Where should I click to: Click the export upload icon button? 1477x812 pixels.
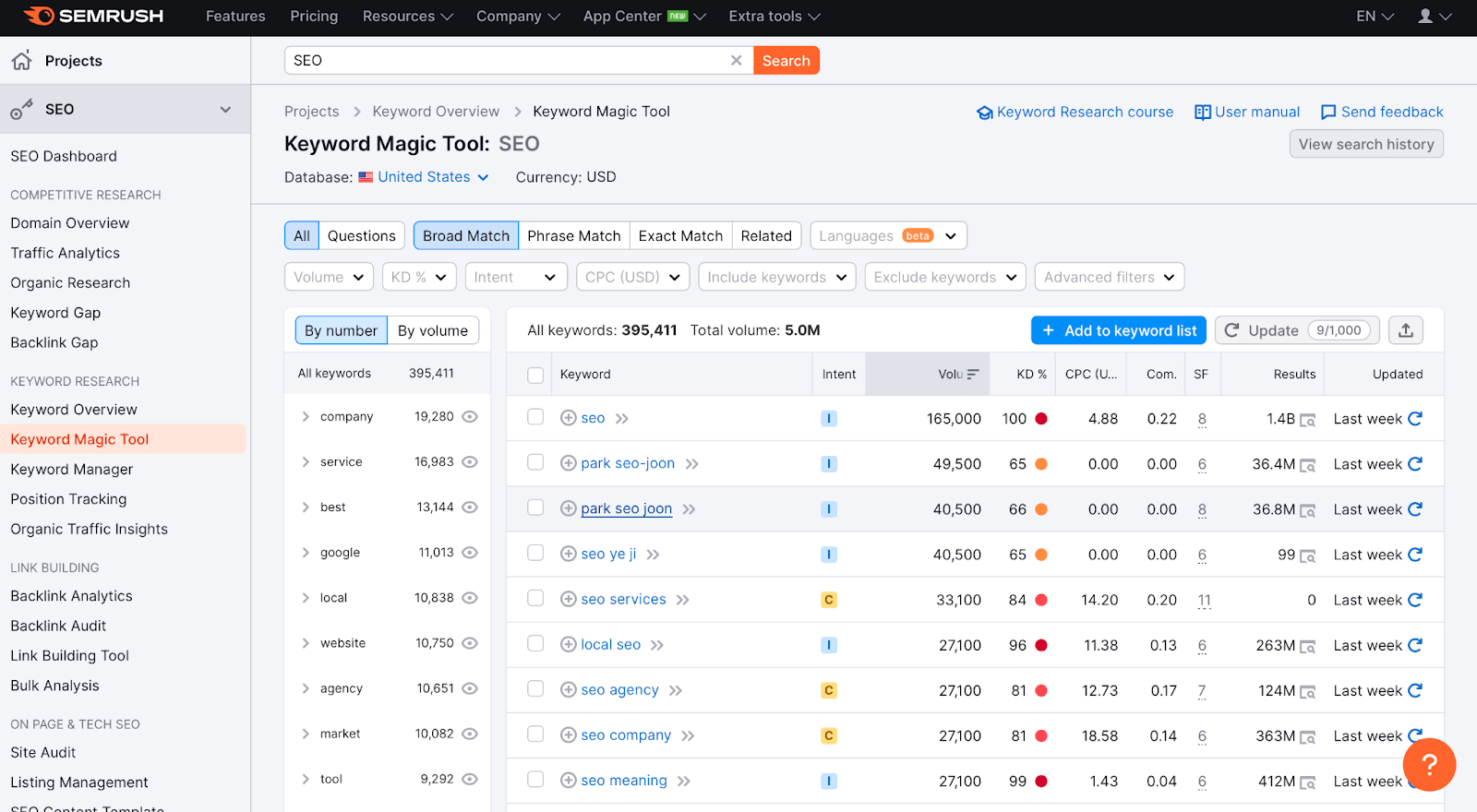click(x=1406, y=330)
